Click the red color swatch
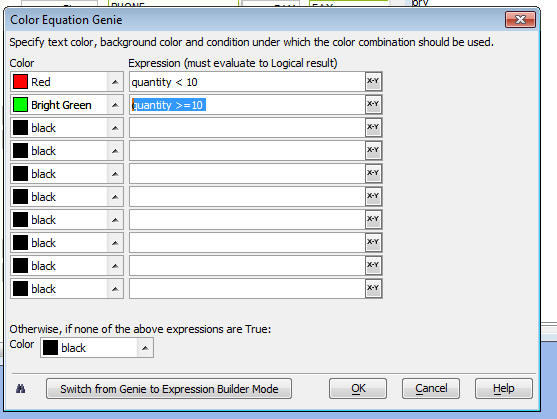The width and height of the screenshot is (557, 419). pyautogui.click(x=20, y=82)
